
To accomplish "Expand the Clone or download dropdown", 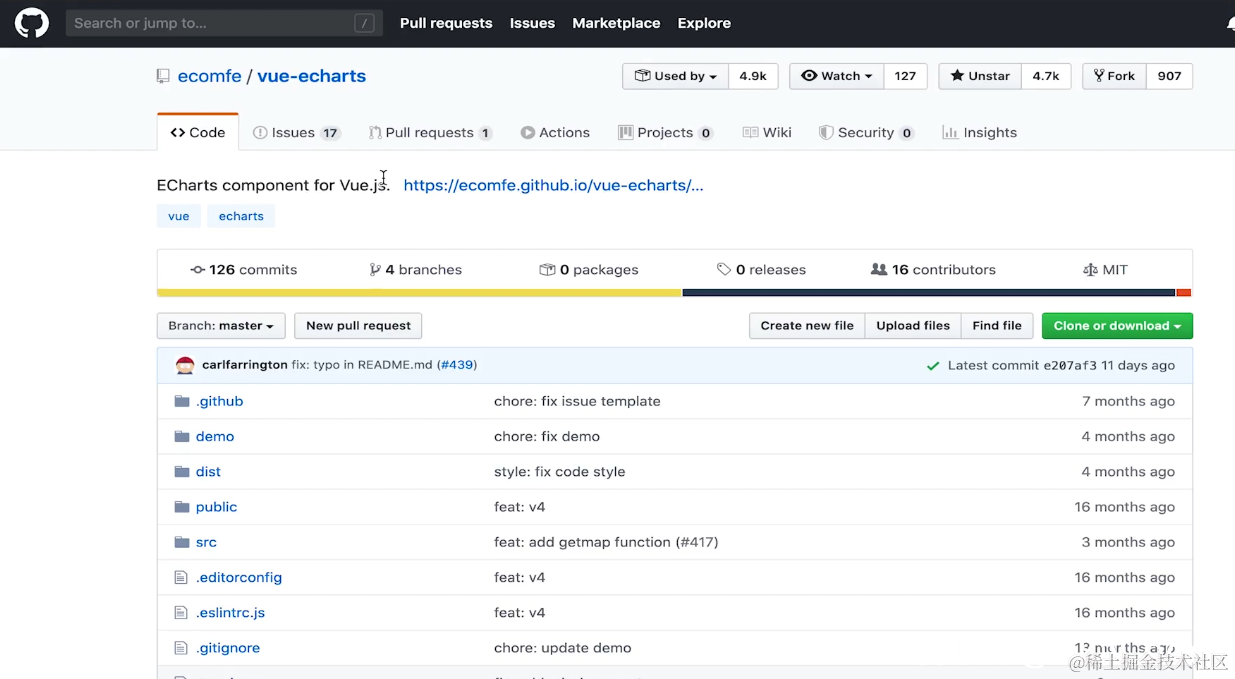I will click(x=1117, y=326).
